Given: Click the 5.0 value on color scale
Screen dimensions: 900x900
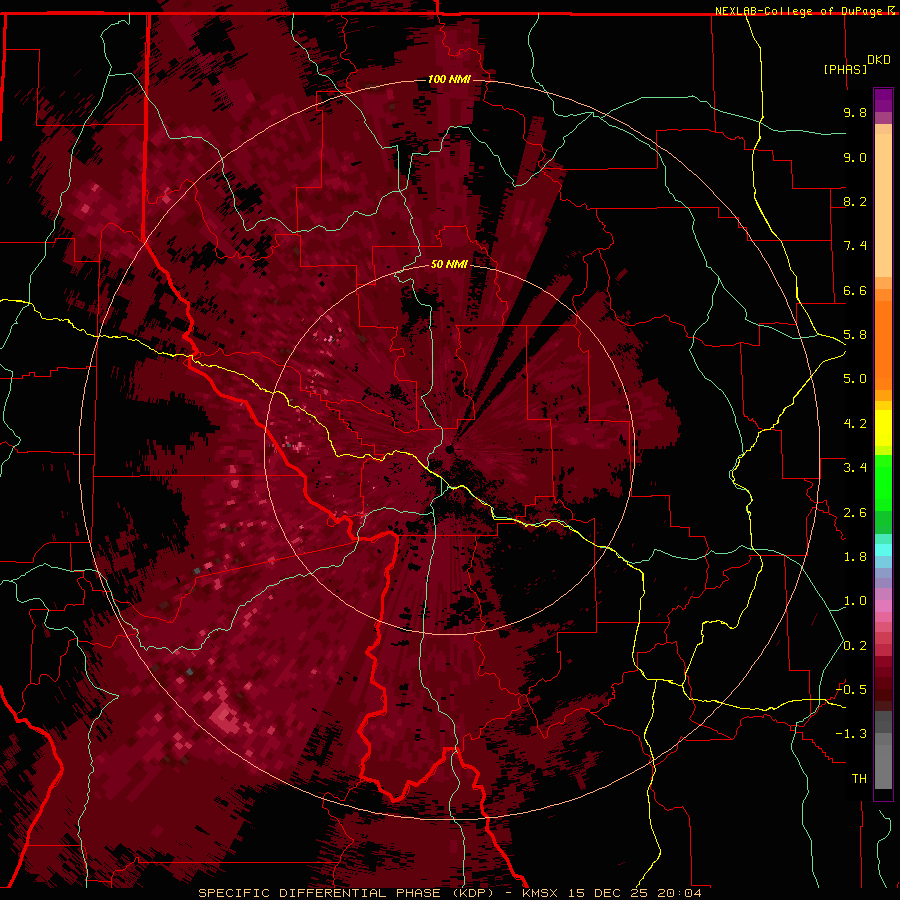Looking at the screenshot, I should 855,379.
